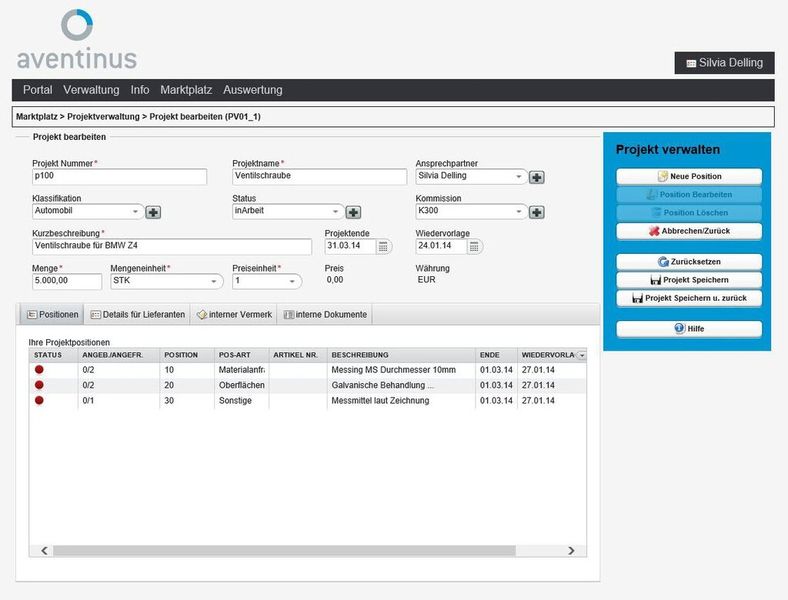
Task: Open the Wiedervorlage calendar picker
Action: (474, 246)
